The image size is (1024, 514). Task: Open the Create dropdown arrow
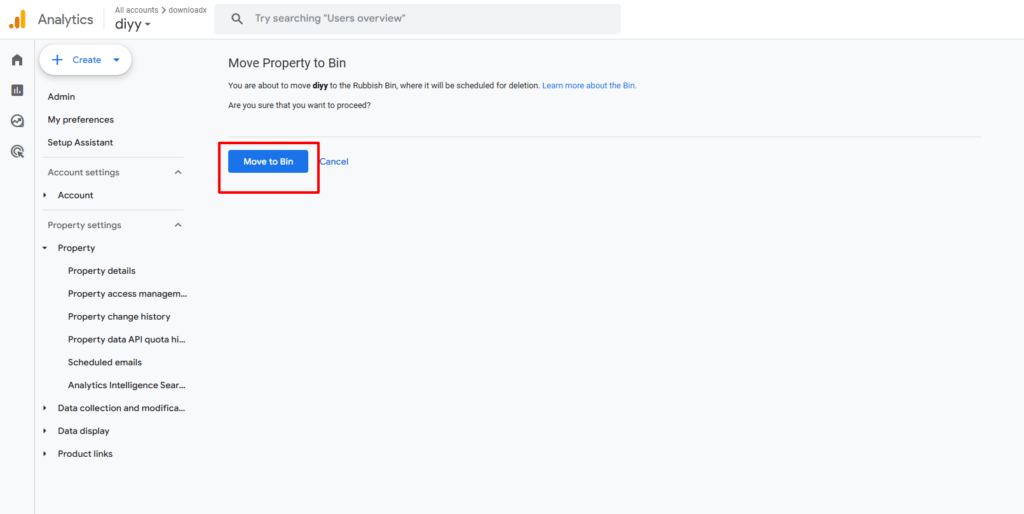tap(116, 59)
